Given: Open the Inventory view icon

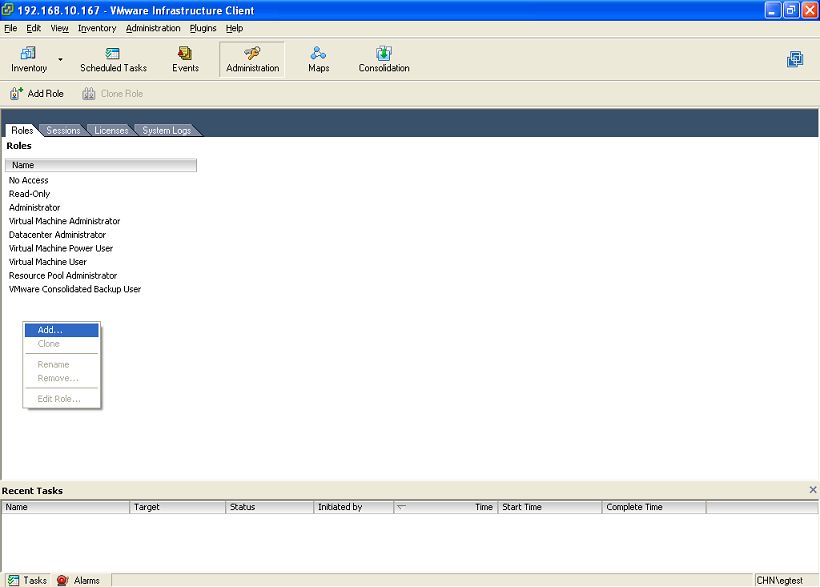Looking at the screenshot, I should point(29,59).
